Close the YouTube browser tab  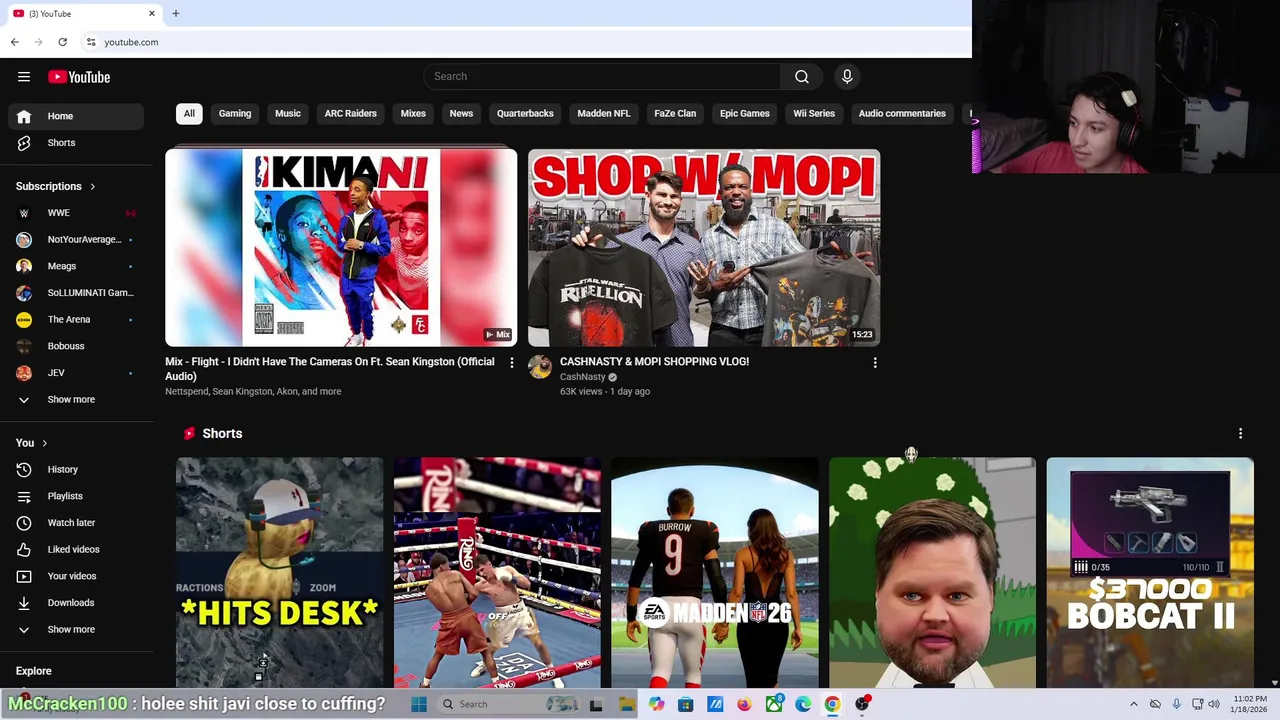pos(152,13)
